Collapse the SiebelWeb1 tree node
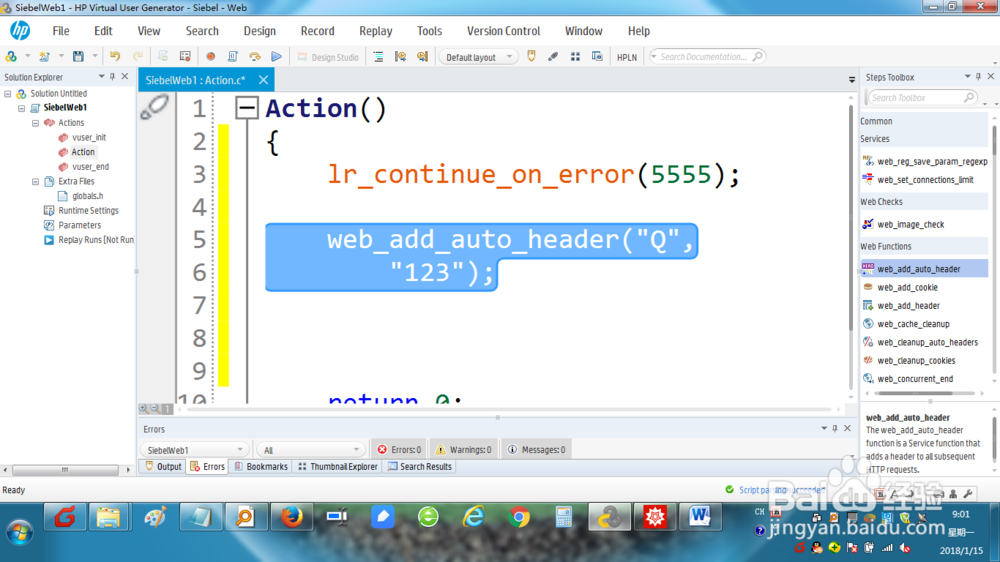Viewport: 1000px width, 562px height. pyautogui.click(x=22, y=108)
